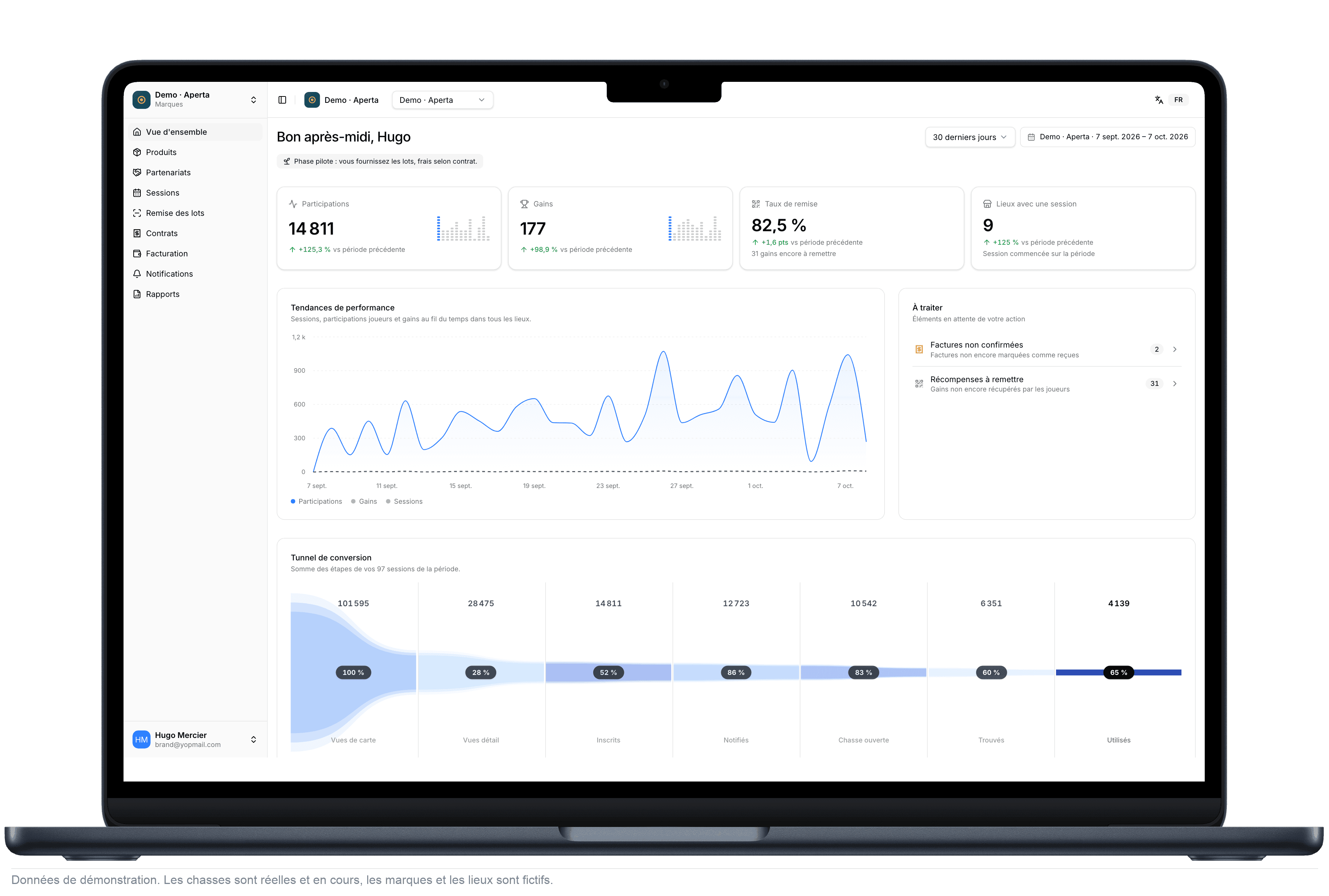Click the Demo · Aperta logo in header
Image resolution: width=1329 pixels, height=896 pixels.
click(x=312, y=100)
